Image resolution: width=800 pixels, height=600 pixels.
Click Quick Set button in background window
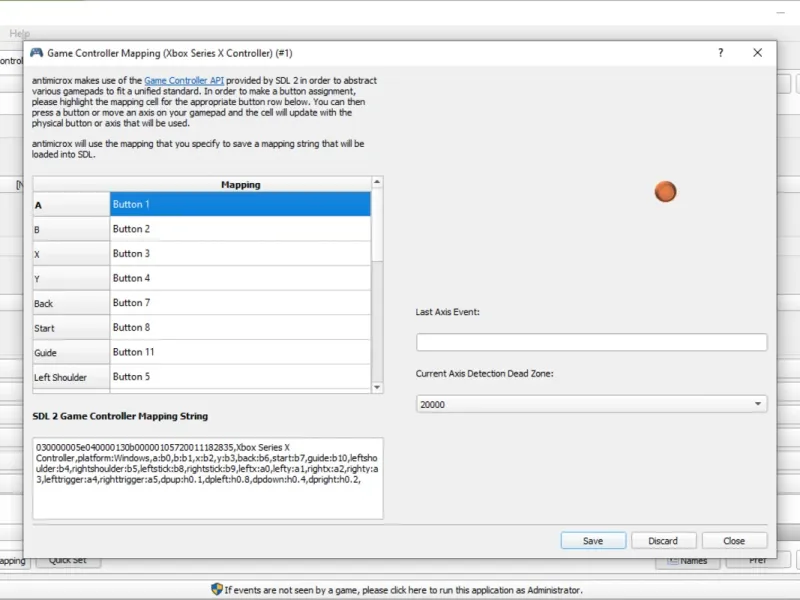point(68,561)
